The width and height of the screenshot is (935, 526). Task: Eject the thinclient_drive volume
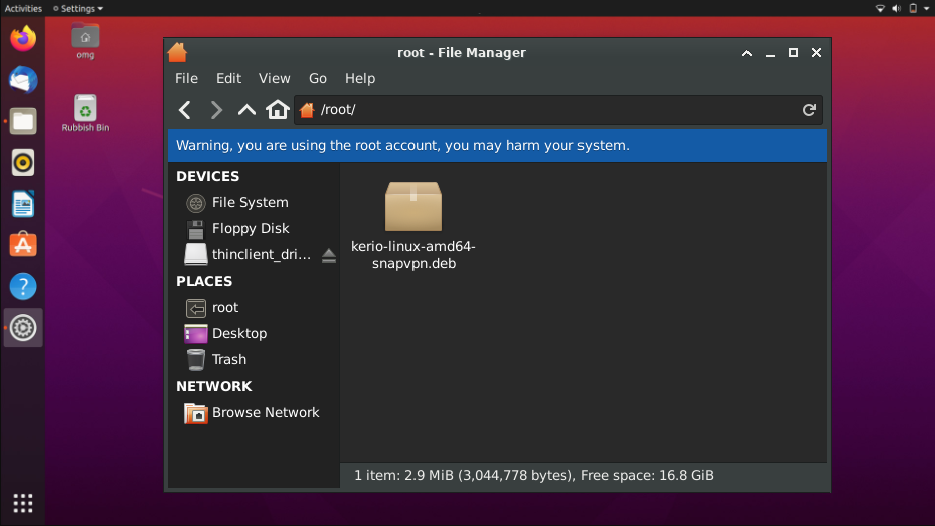point(329,255)
